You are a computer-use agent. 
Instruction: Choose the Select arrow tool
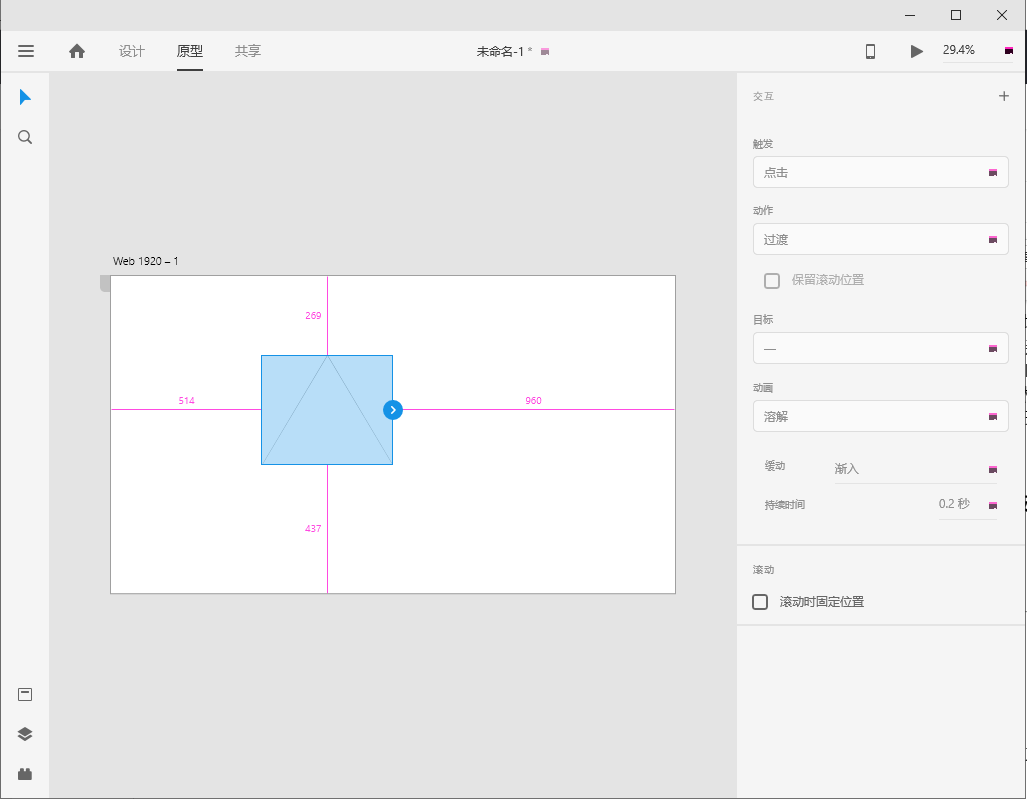tap(25, 97)
